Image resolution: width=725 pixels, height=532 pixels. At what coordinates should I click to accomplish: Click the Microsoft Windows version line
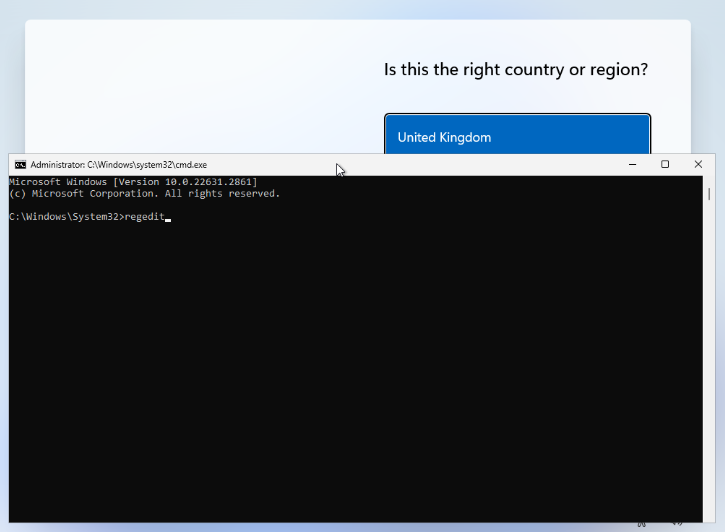133,182
